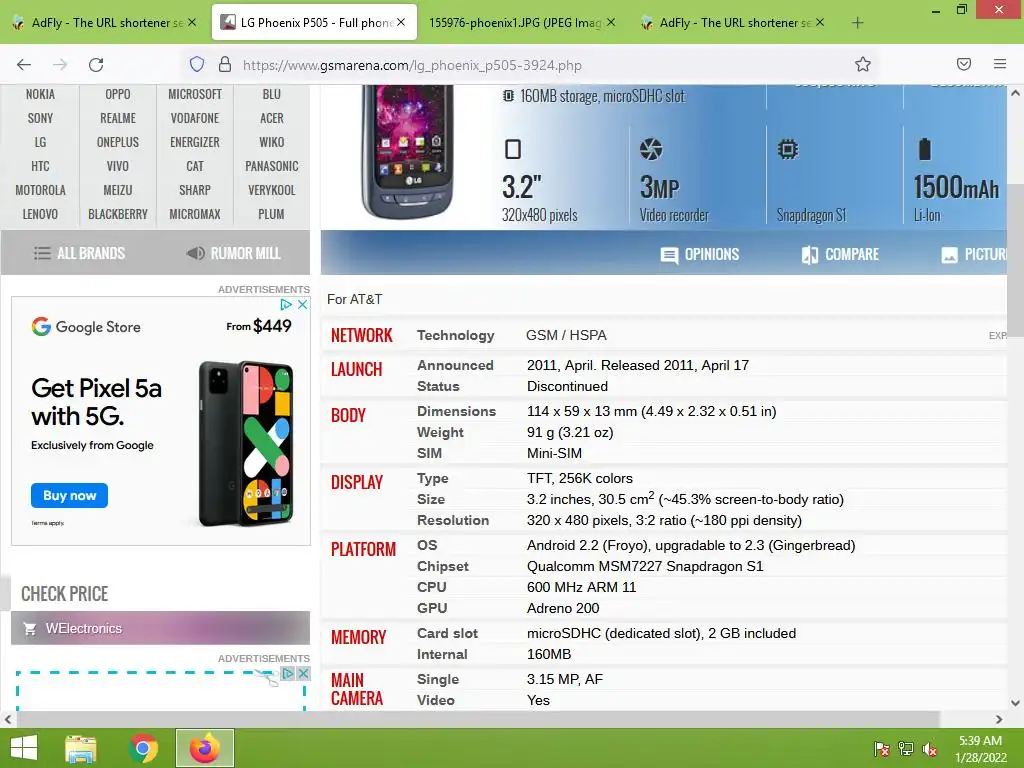
Task: Open the Firefox hamburger menu
Action: [1000, 64]
